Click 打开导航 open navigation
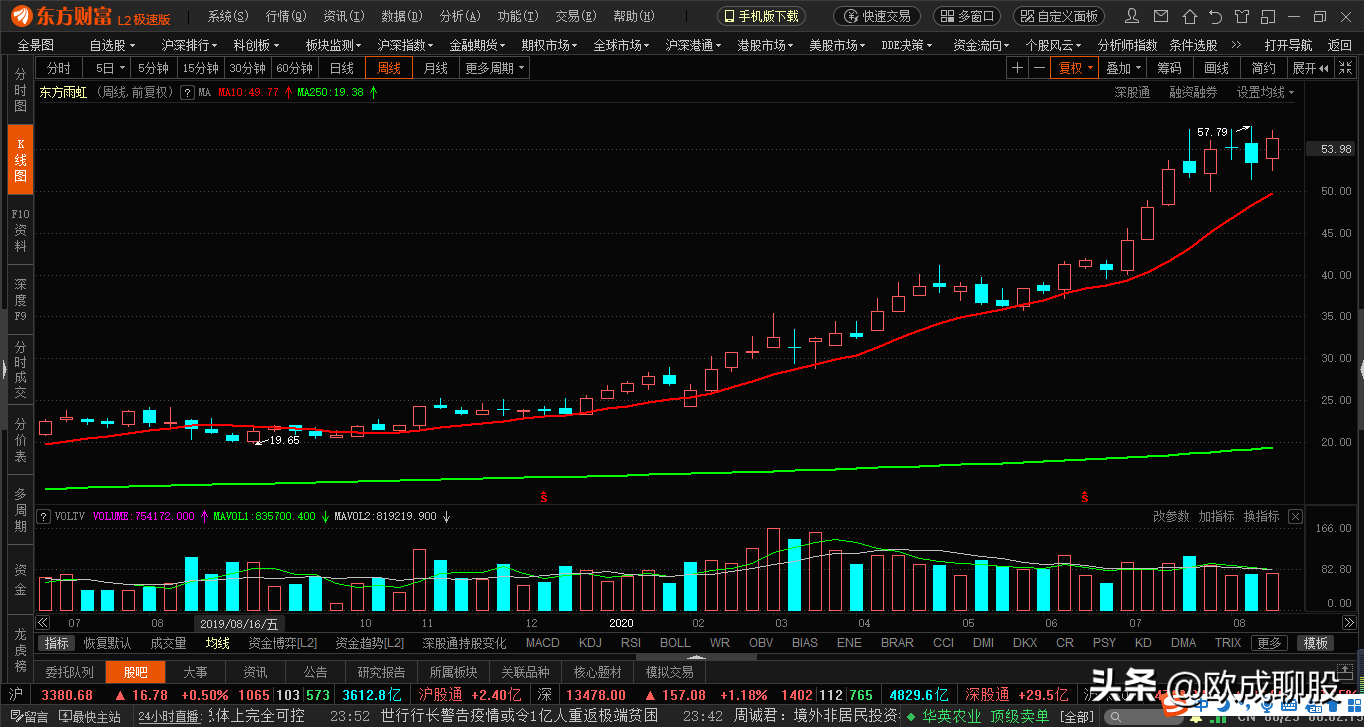The width and height of the screenshot is (1364, 727). pyautogui.click(x=1288, y=45)
